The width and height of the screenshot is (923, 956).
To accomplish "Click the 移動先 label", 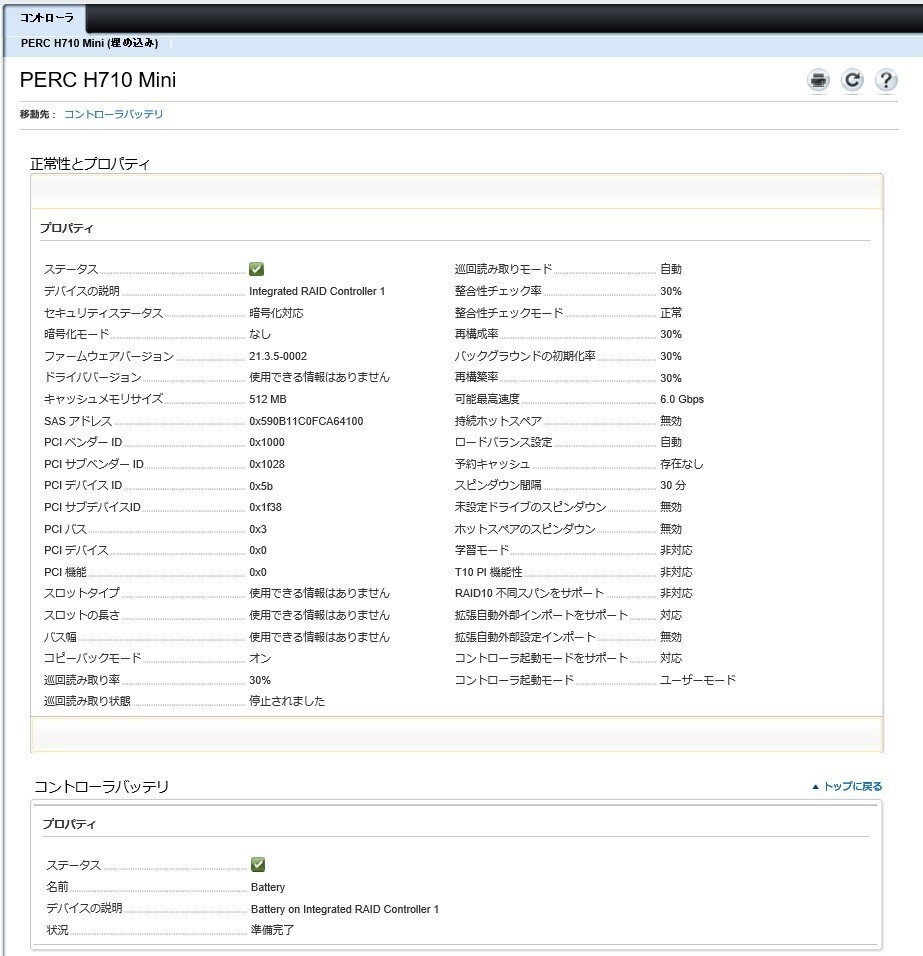I will point(37,114).
